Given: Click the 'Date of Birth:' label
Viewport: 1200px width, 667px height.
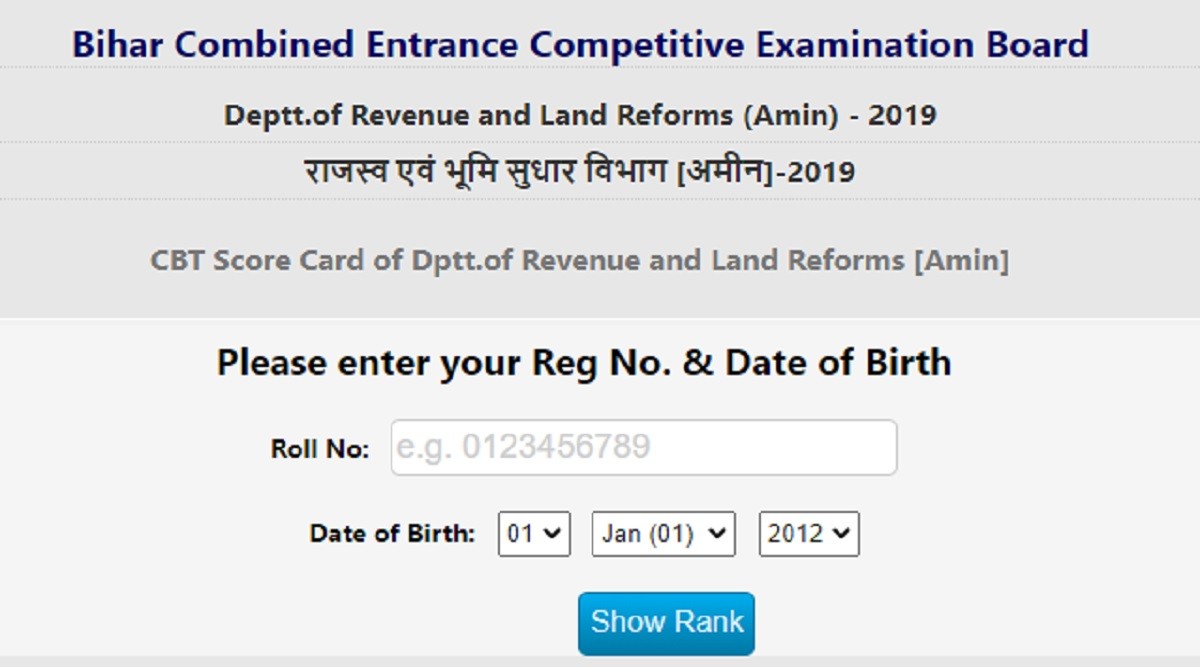Looking at the screenshot, I should pos(393,534).
